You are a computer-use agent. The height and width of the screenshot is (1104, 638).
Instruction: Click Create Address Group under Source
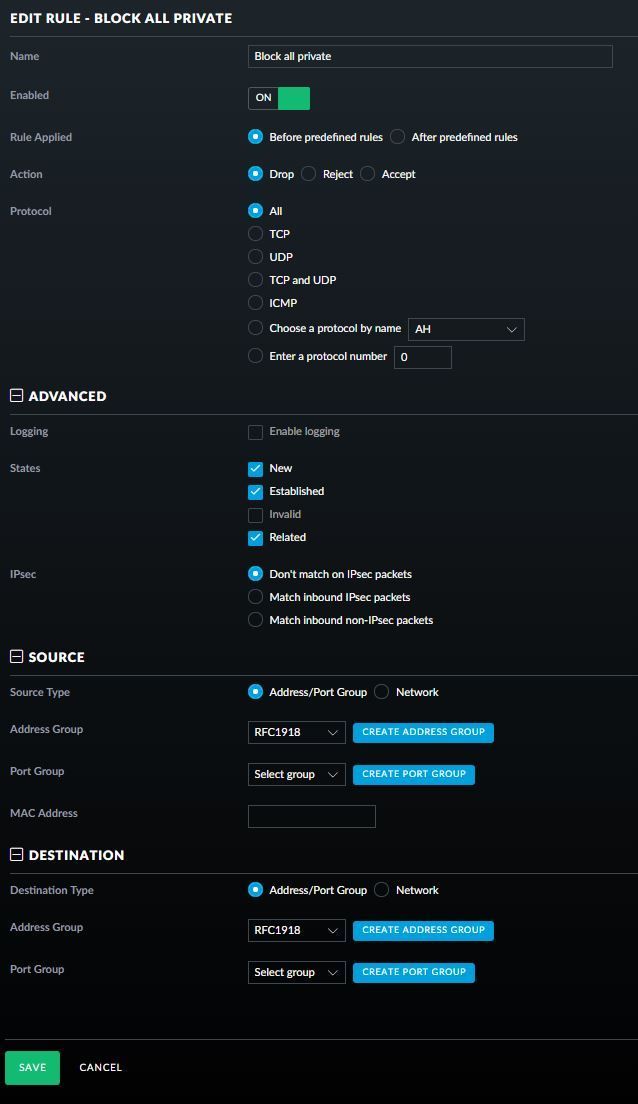pyautogui.click(x=423, y=732)
